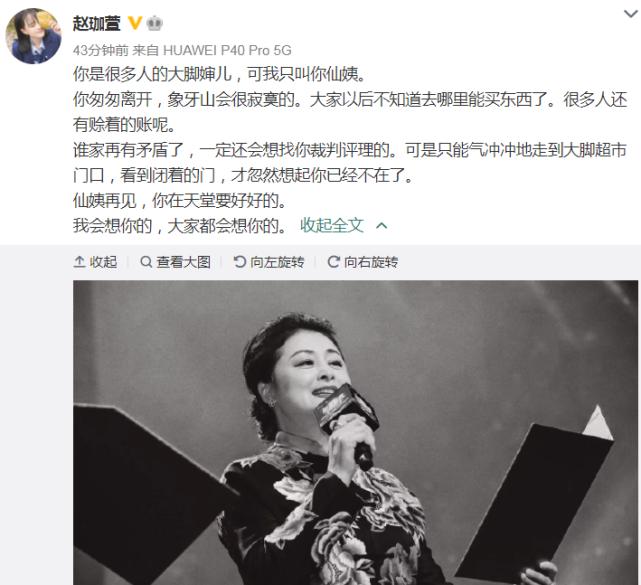Click the orange verified V badge

135,23
